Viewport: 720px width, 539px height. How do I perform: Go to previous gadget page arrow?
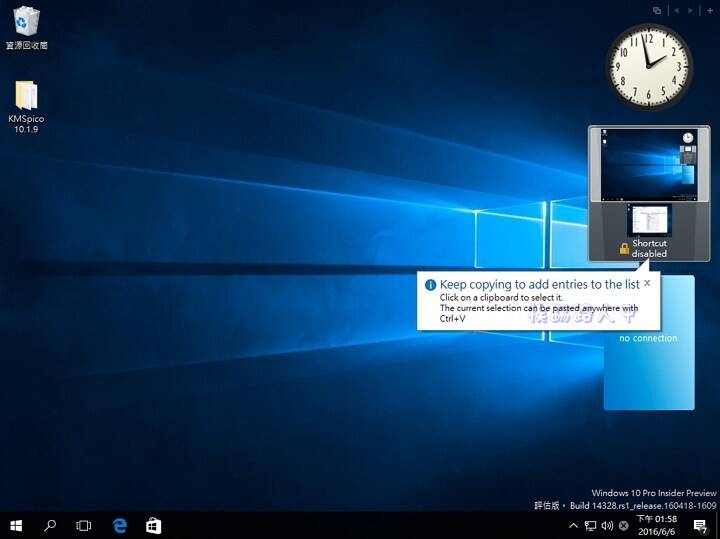pos(676,10)
